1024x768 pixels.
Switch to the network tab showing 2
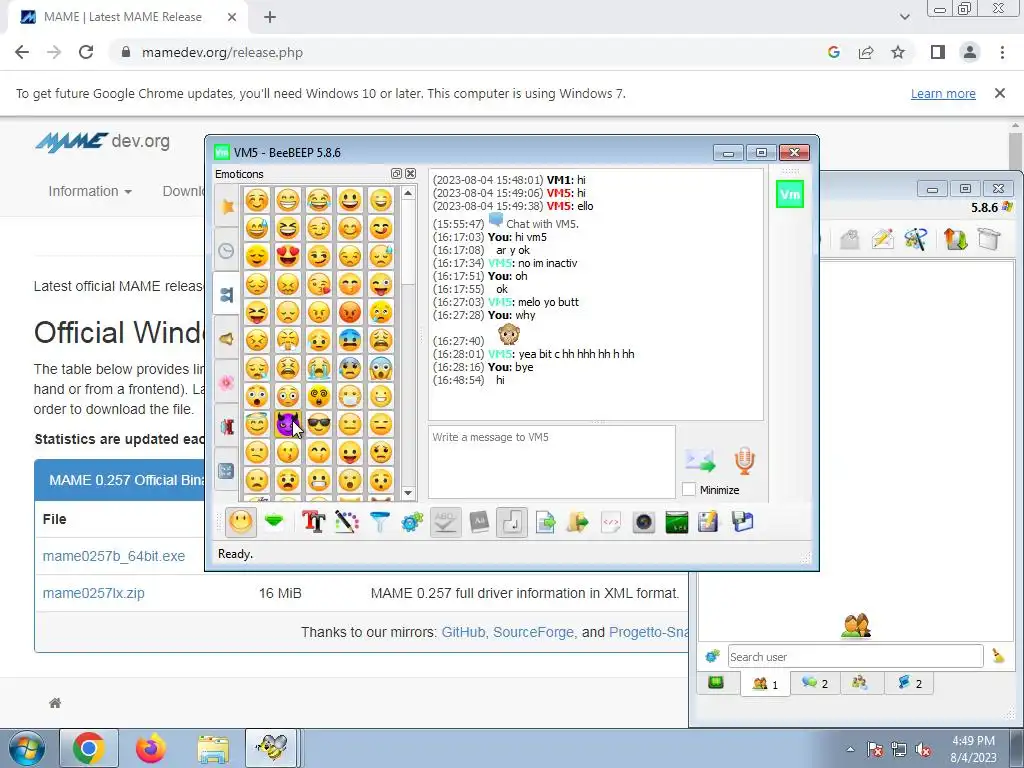click(909, 683)
